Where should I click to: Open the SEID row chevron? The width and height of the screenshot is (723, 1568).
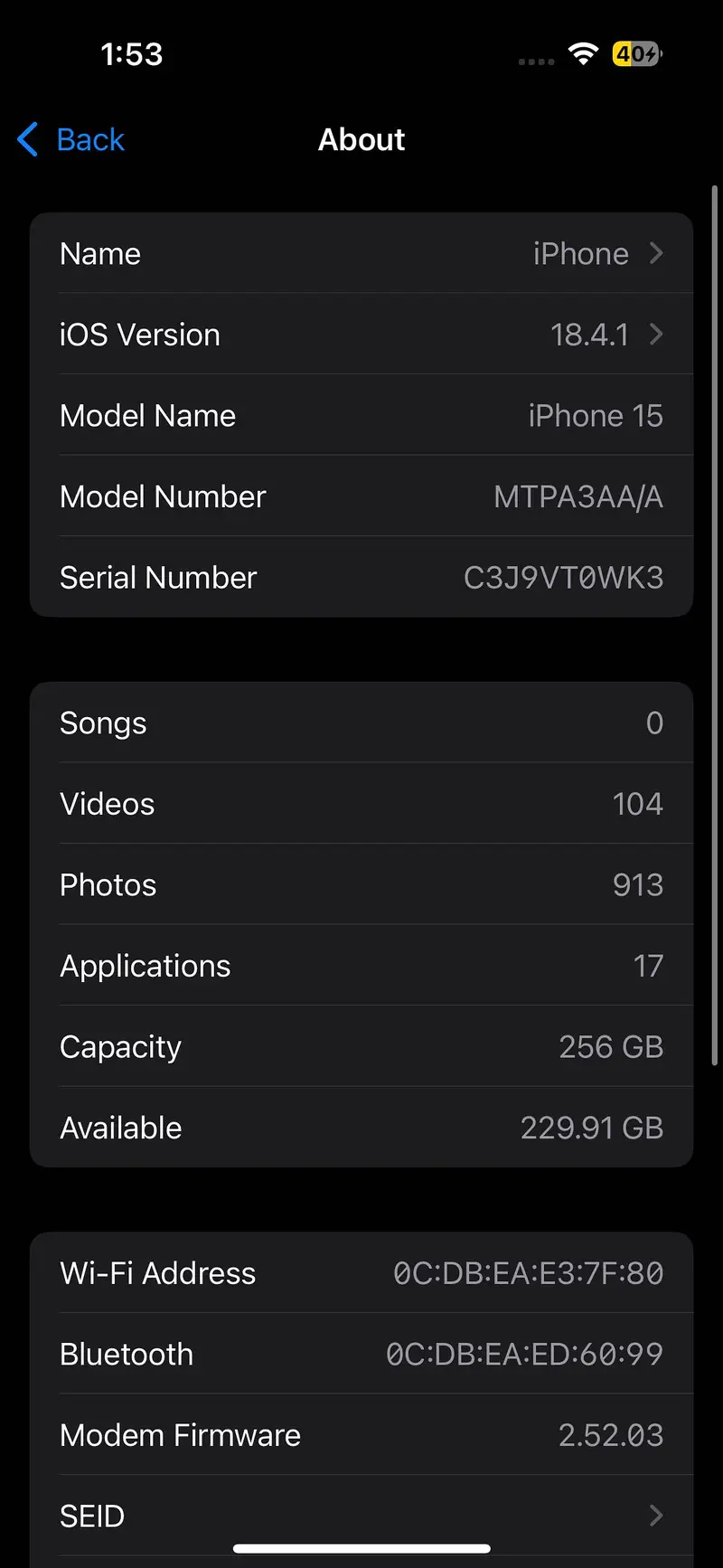click(657, 1516)
